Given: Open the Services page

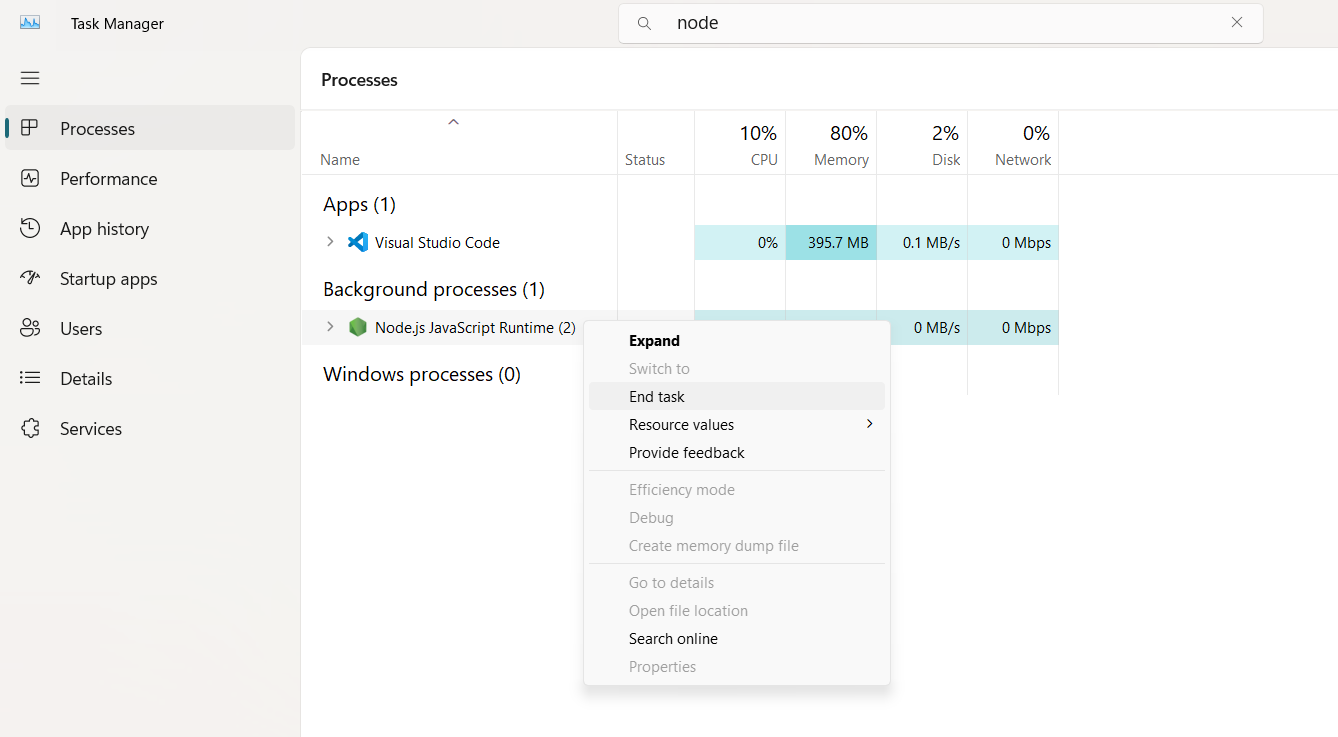Looking at the screenshot, I should click(x=150, y=428).
